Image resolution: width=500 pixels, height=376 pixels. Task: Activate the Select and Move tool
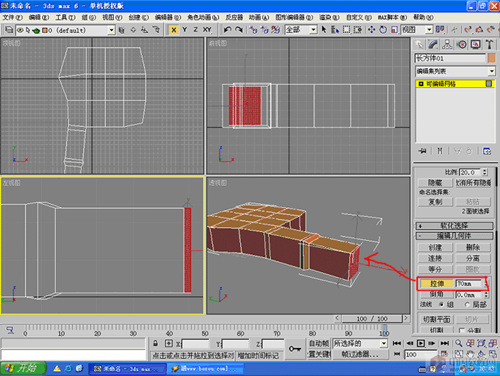pyautogui.click(x=371, y=30)
